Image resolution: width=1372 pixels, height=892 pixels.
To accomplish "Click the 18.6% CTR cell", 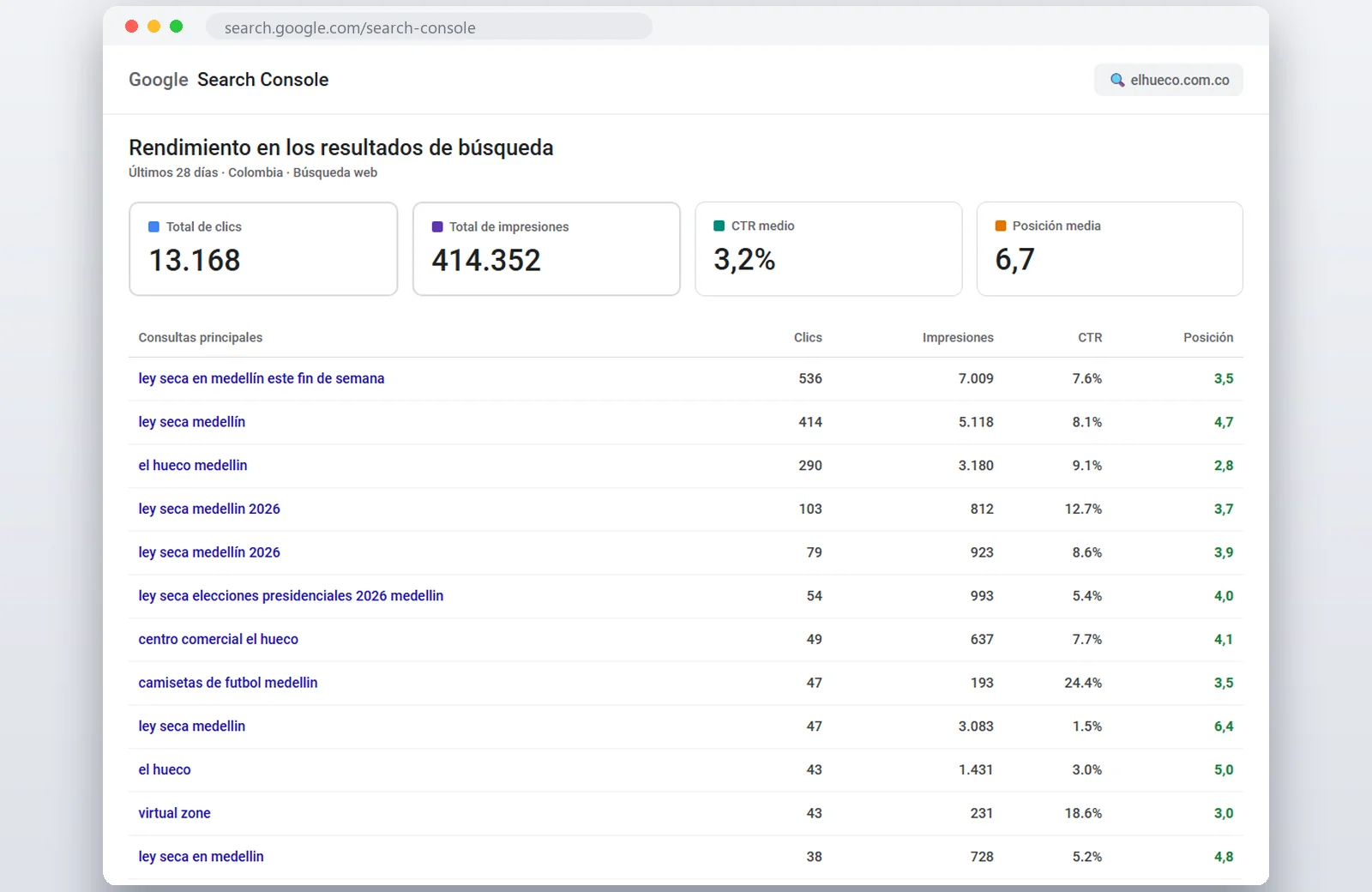I will (x=1084, y=813).
